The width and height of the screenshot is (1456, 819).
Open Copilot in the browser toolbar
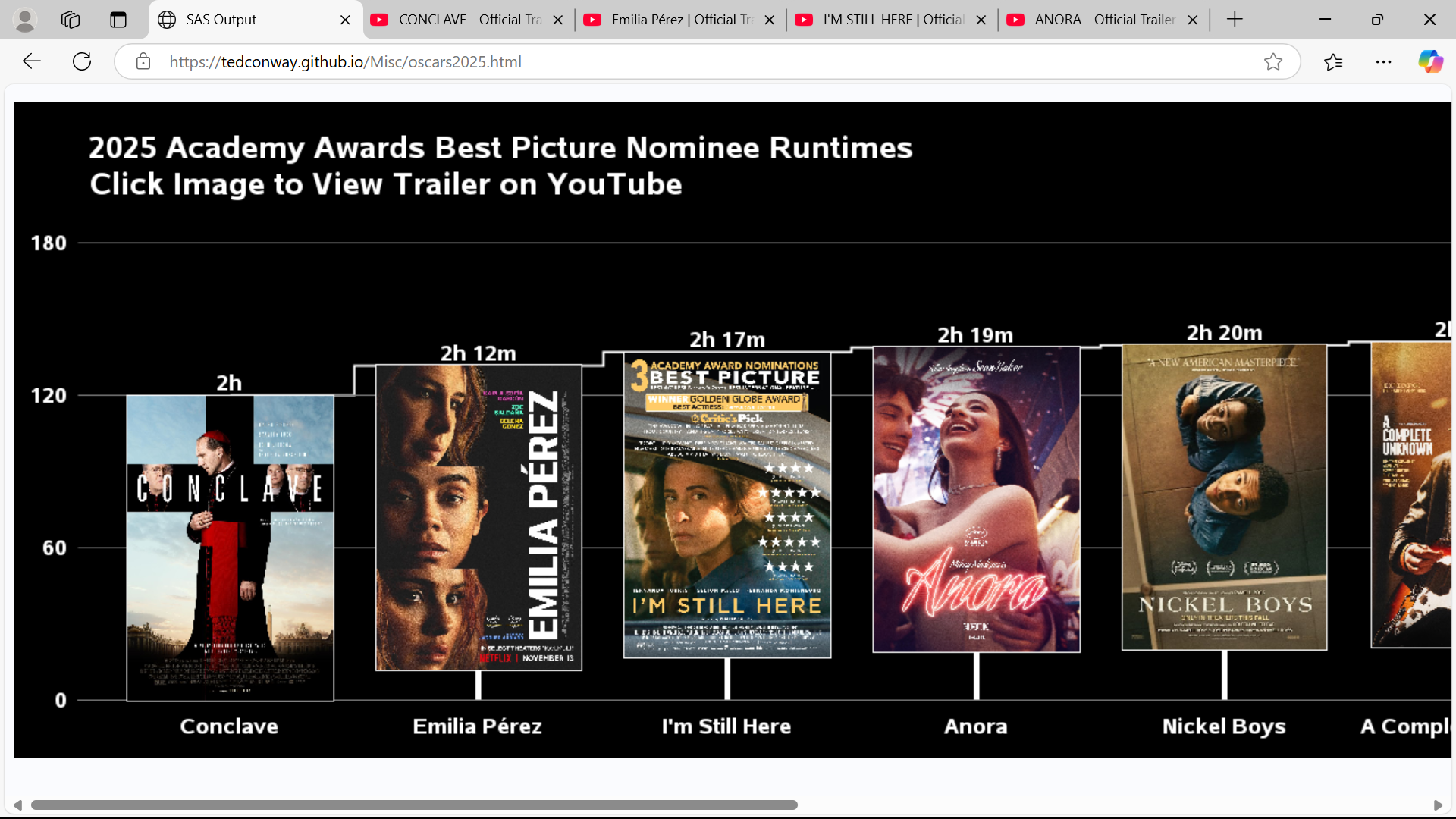click(x=1432, y=61)
